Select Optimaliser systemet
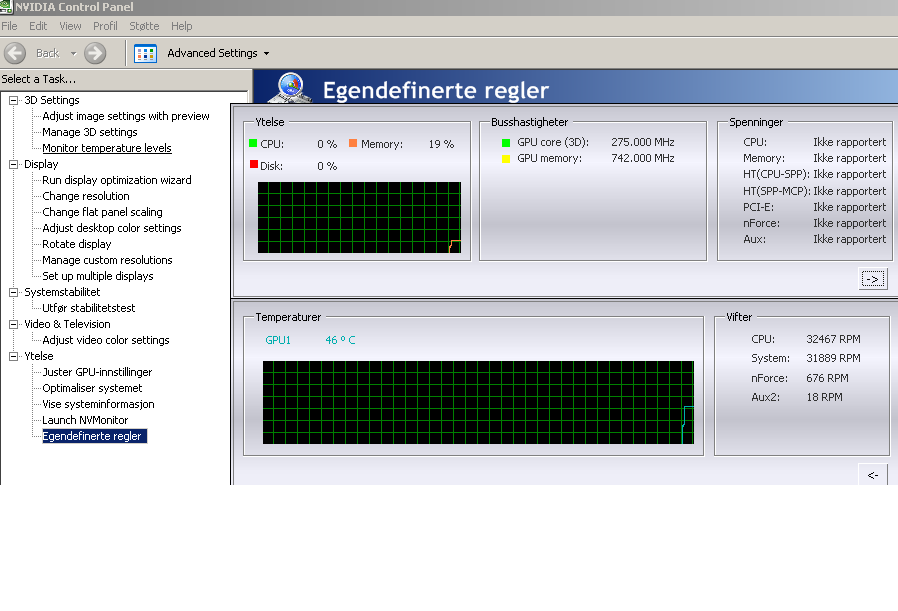This screenshot has height=611, width=898. pyautogui.click(x=92, y=388)
